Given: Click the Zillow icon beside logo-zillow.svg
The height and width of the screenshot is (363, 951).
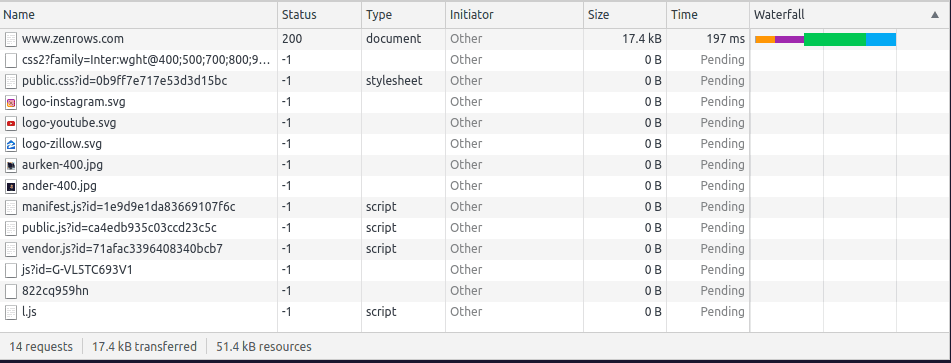Looking at the screenshot, I should 11,144.
